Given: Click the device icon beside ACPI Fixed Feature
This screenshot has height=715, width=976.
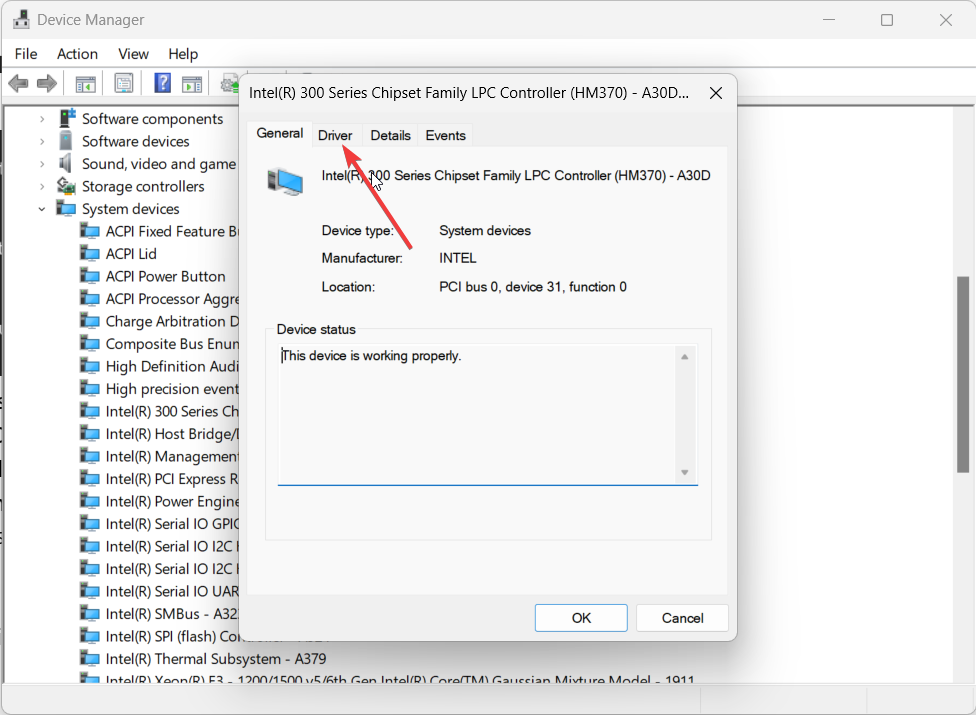Looking at the screenshot, I should click(90, 231).
